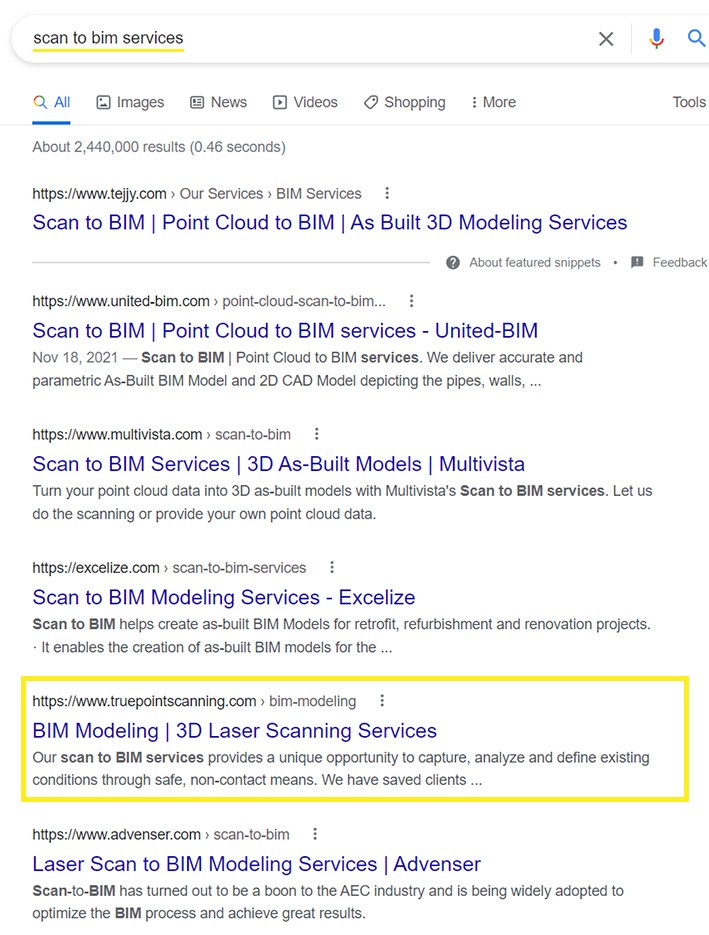
Task: Select the Shopping tab
Action: tap(404, 102)
